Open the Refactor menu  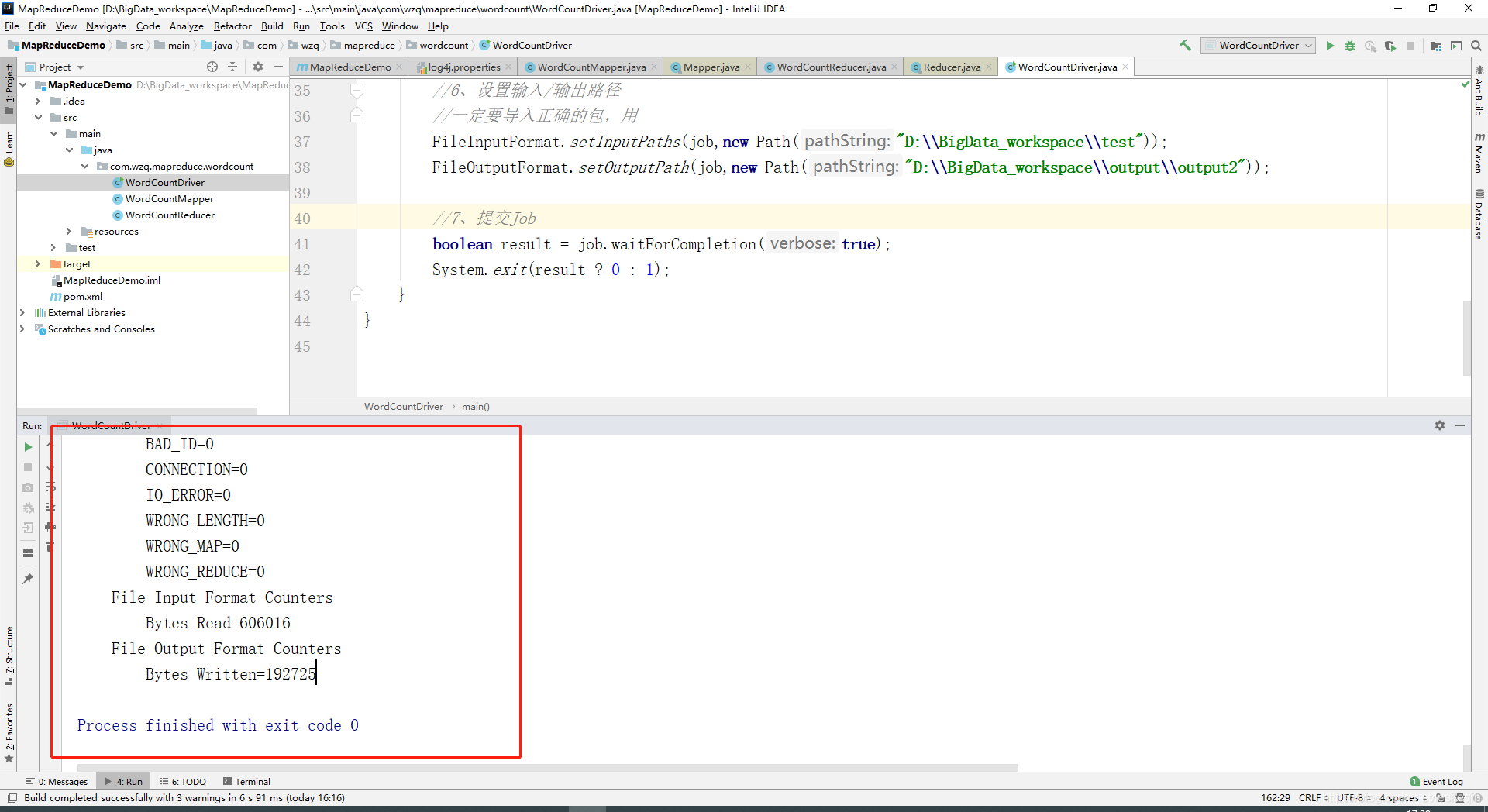tap(232, 26)
